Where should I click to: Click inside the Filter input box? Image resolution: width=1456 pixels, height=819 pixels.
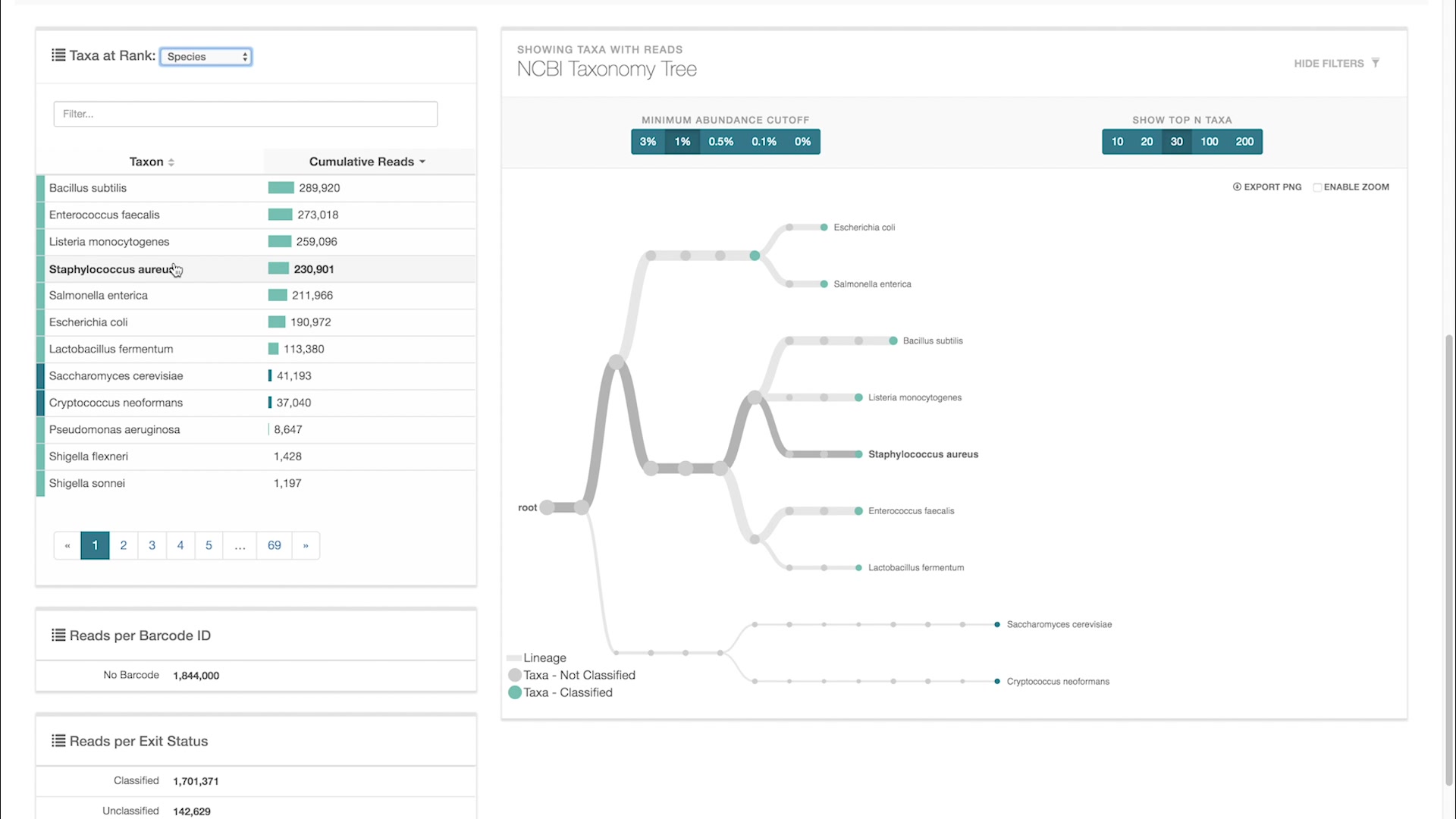click(x=245, y=114)
